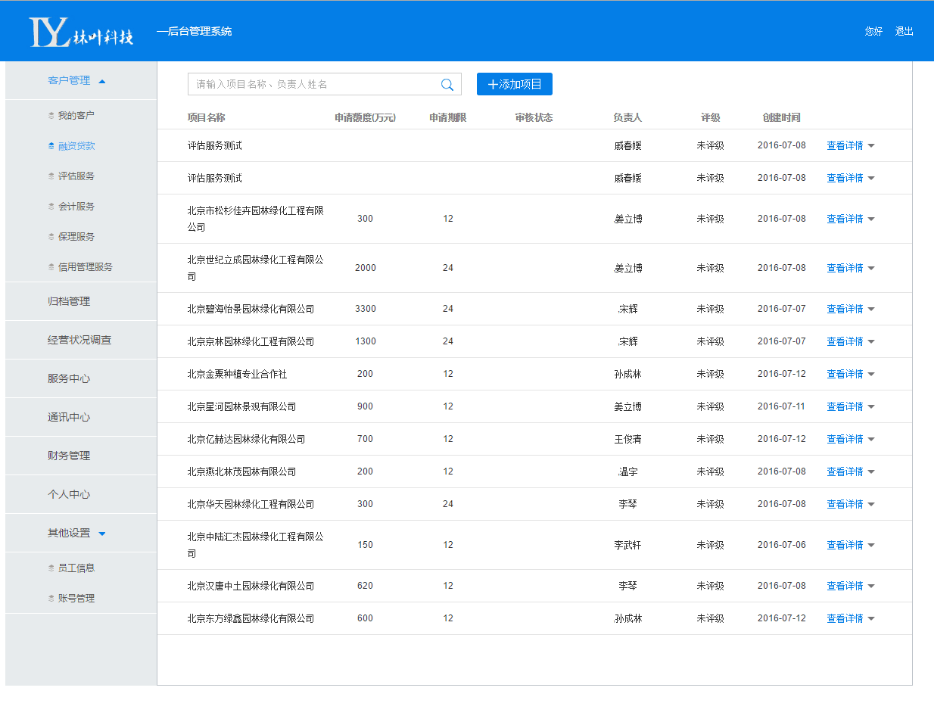Click the project name search input field
Image resolution: width=934 pixels, height=701 pixels.
click(x=312, y=85)
